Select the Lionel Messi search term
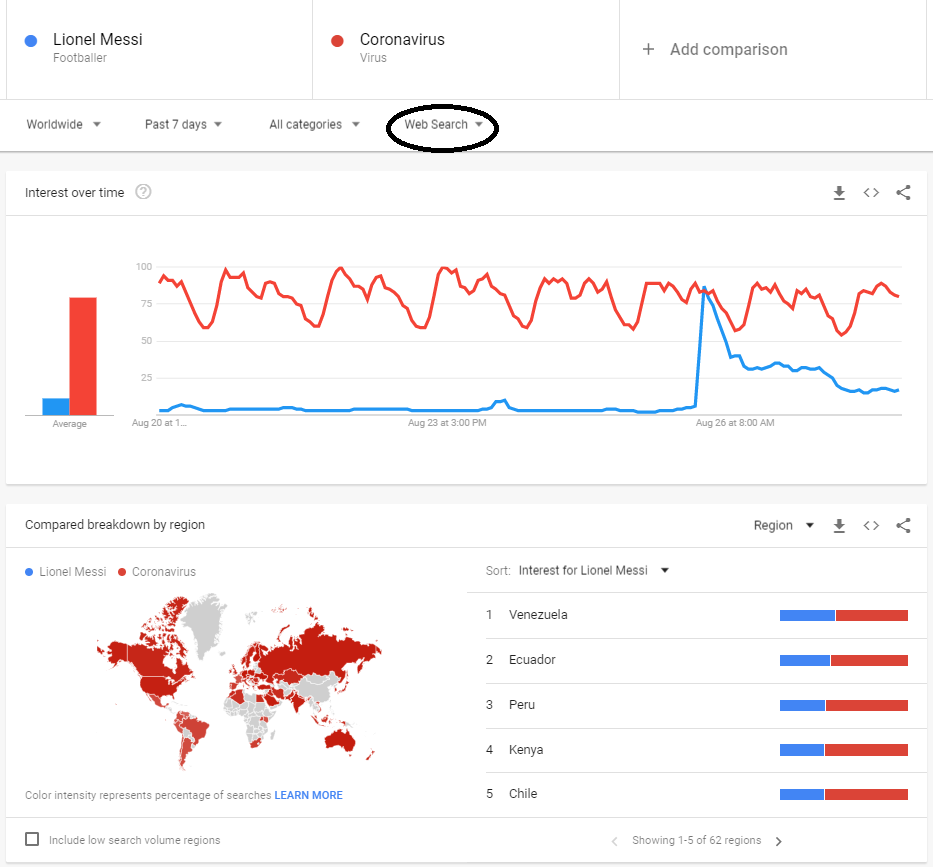 point(97,40)
